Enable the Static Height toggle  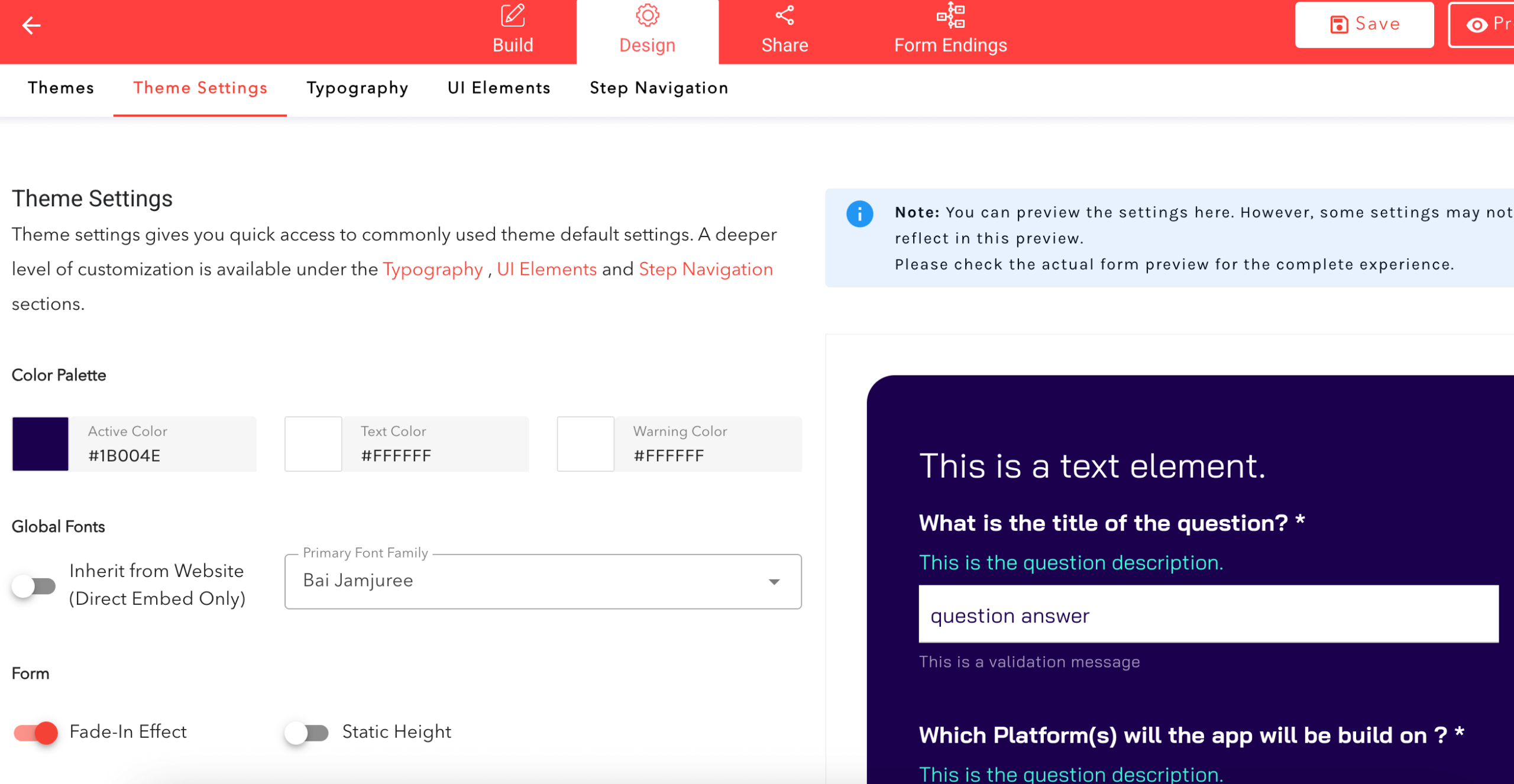point(306,733)
